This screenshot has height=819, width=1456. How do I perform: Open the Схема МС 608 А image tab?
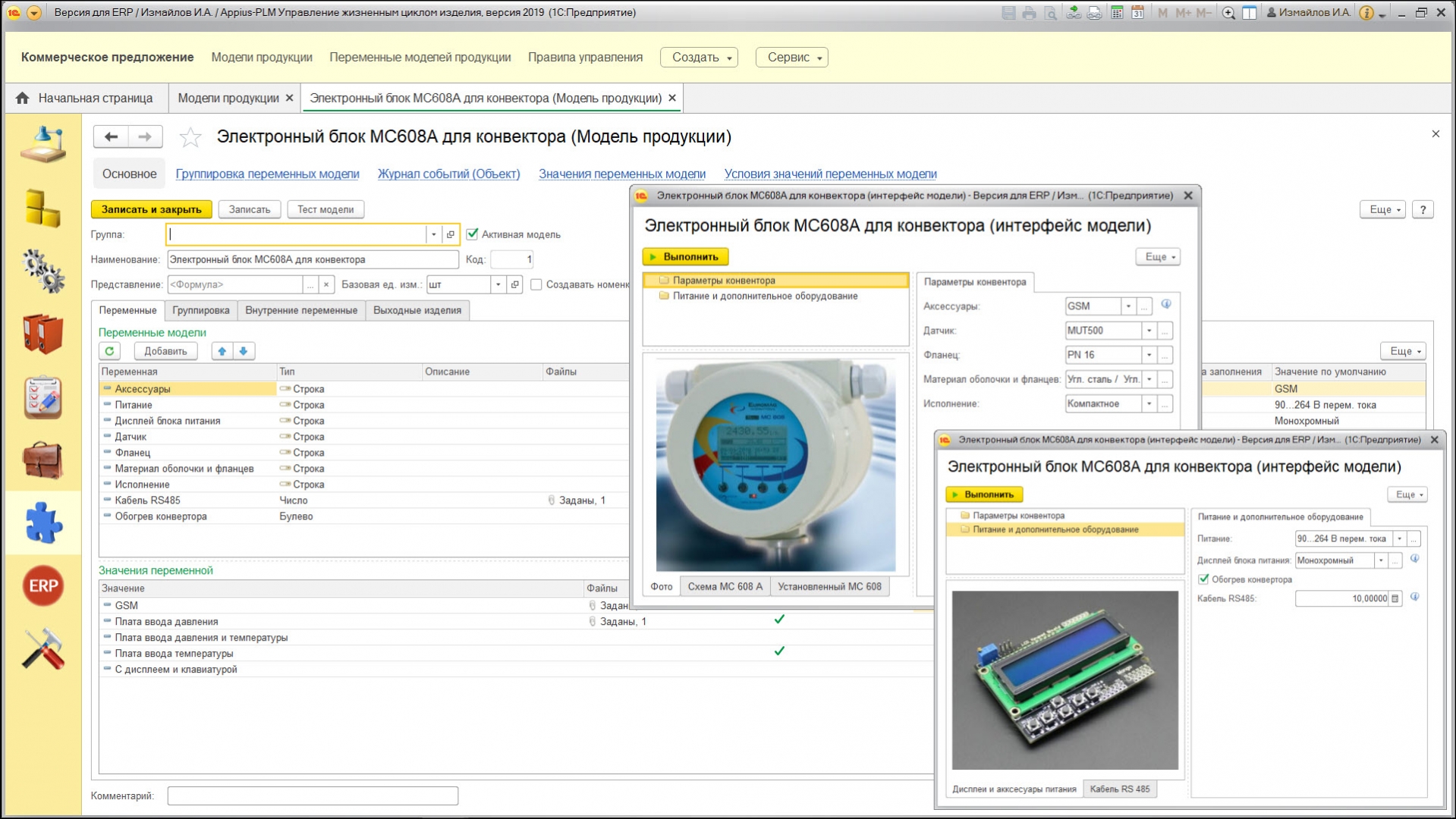pyautogui.click(x=725, y=586)
